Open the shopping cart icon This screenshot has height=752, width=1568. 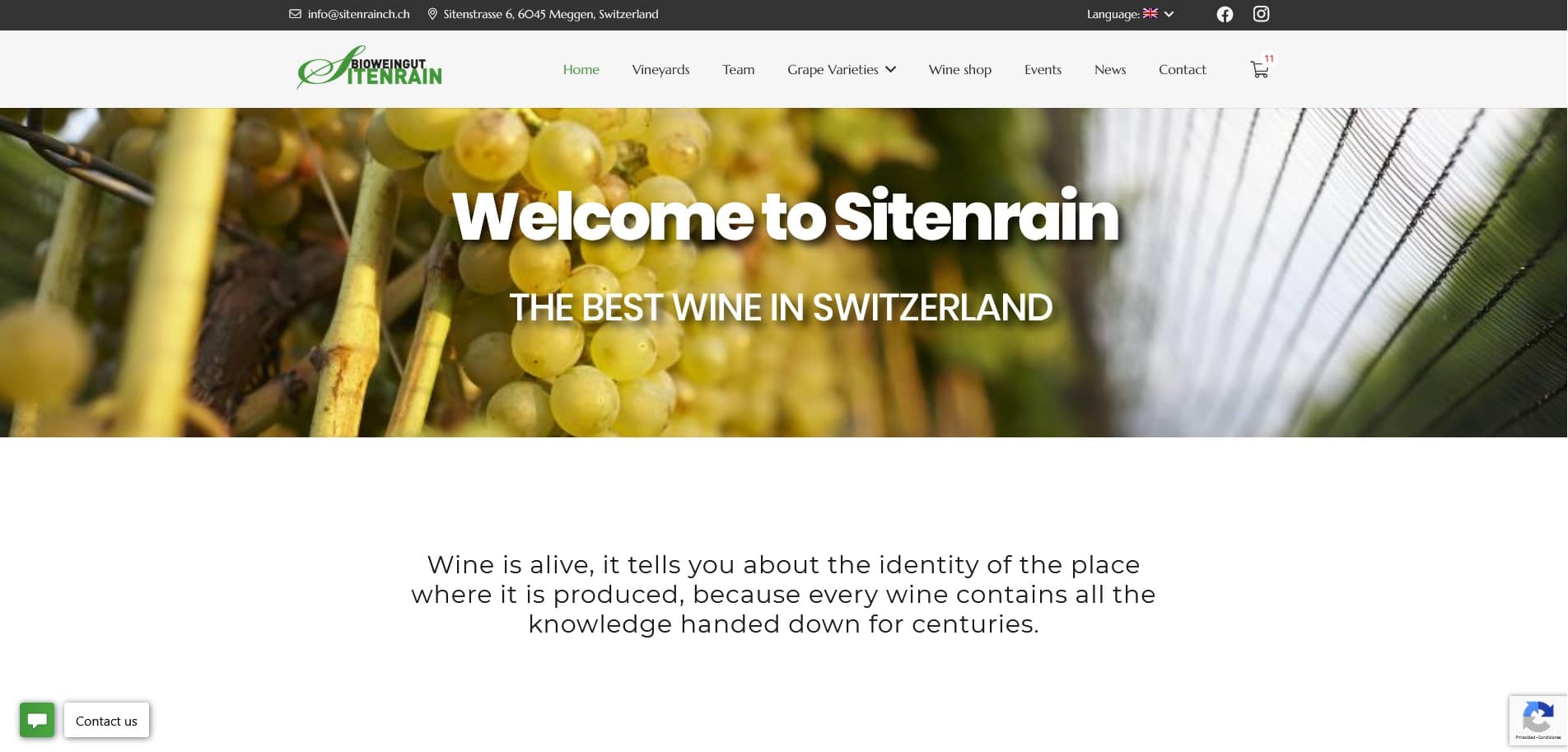[x=1259, y=70]
